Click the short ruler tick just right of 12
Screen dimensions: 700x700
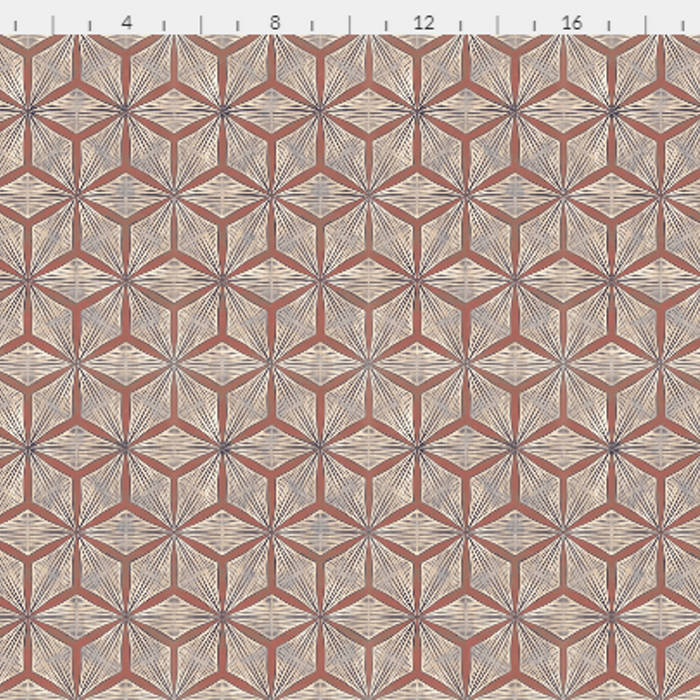coord(460,26)
